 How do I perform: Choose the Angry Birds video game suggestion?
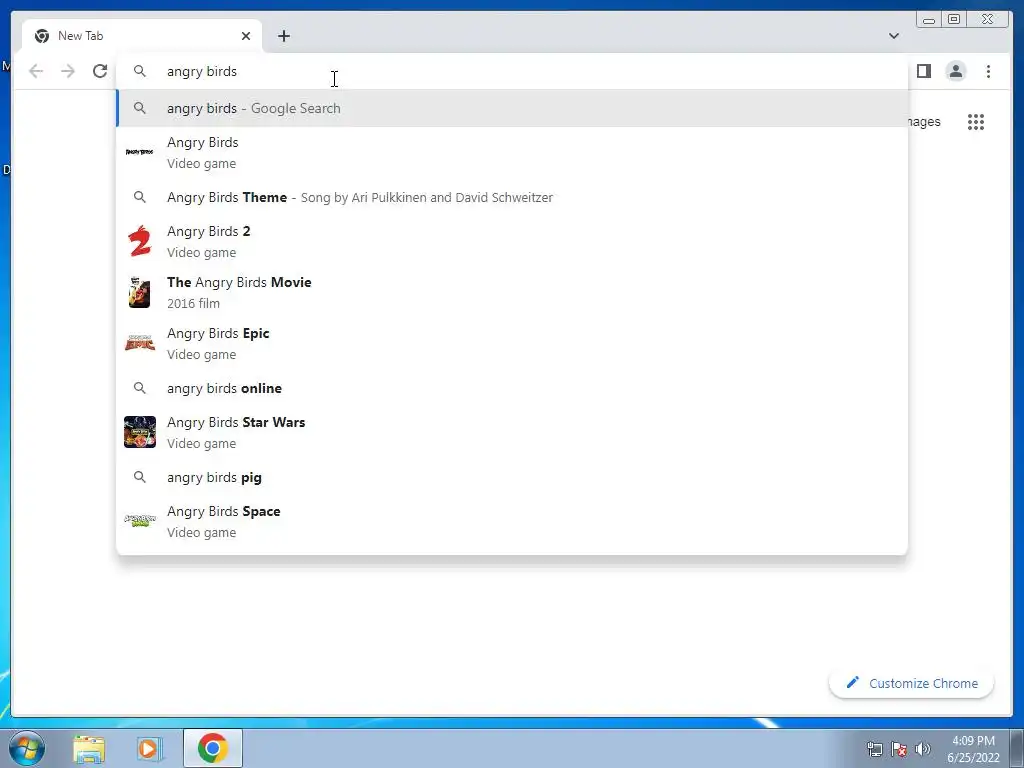512,153
